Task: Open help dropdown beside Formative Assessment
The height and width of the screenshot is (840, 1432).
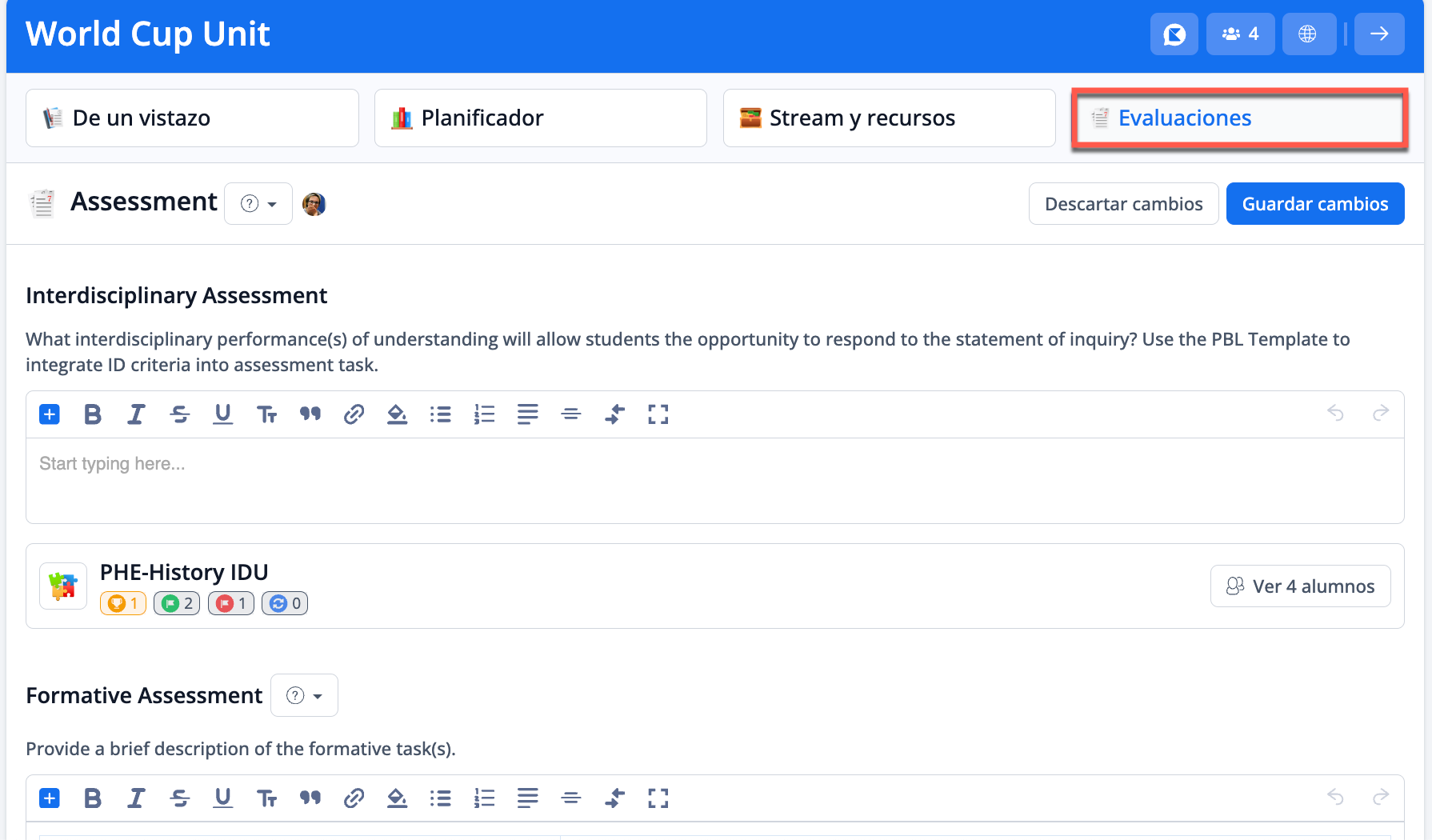Action: [304, 696]
